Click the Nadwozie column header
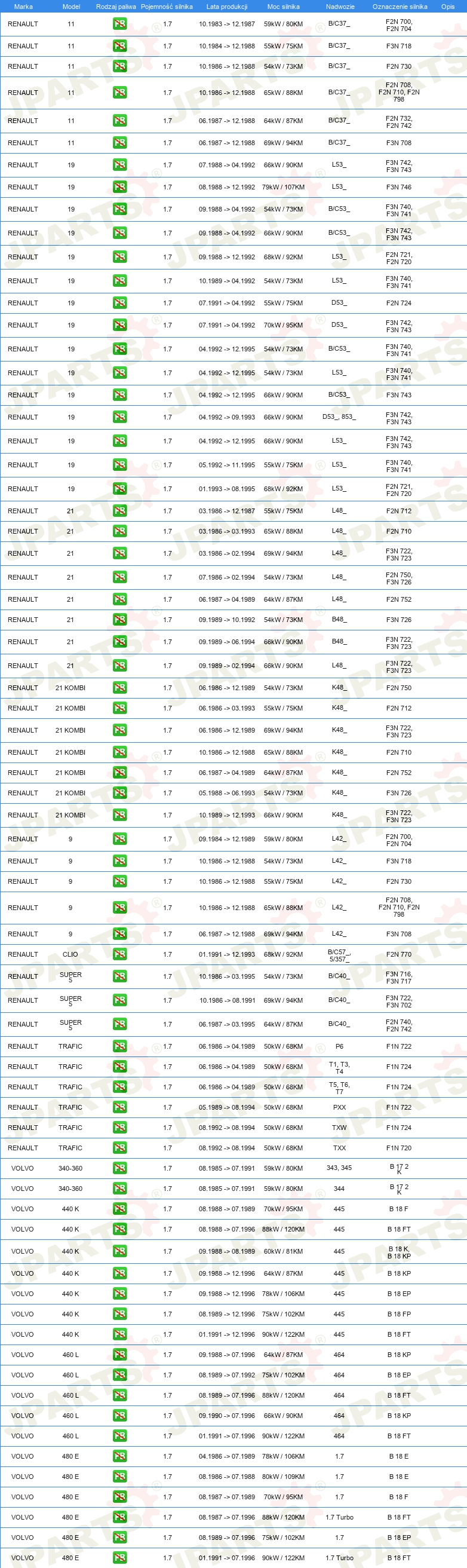This screenshot has height=1568, width=467. (x=340, y=7)
